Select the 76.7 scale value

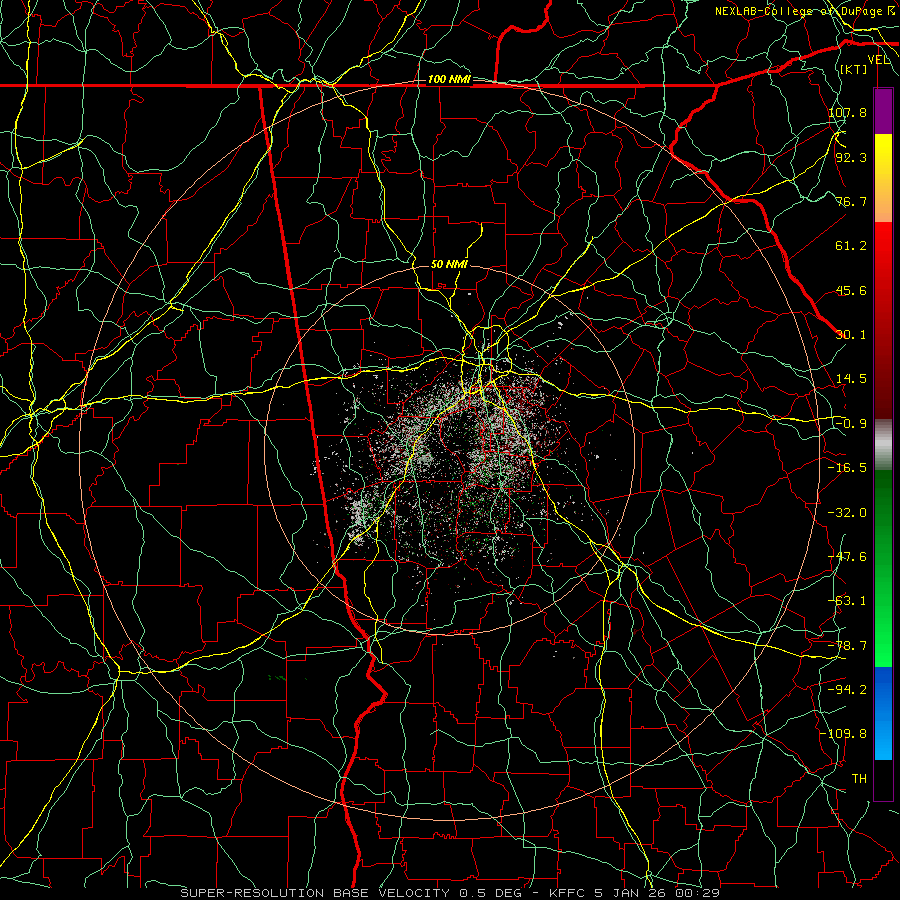point(851,201)
